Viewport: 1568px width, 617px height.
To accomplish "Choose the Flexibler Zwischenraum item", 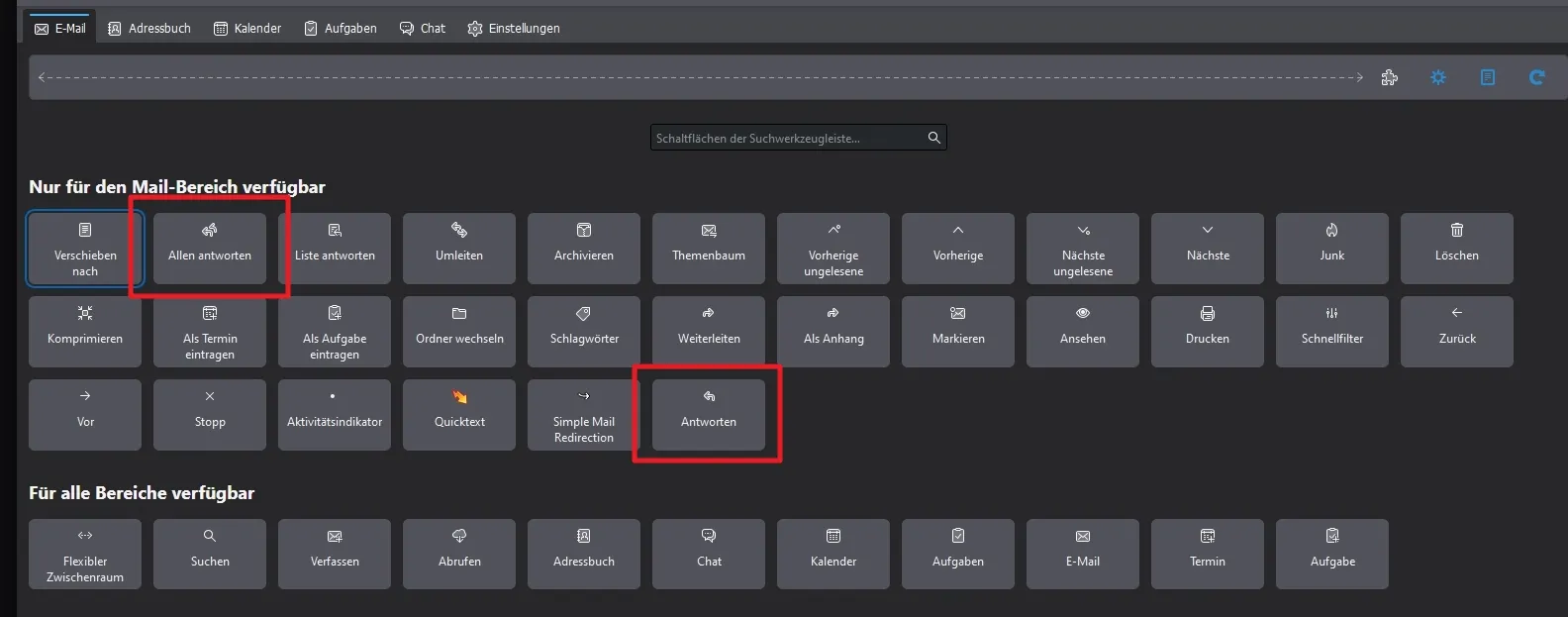I will [85, 555].
